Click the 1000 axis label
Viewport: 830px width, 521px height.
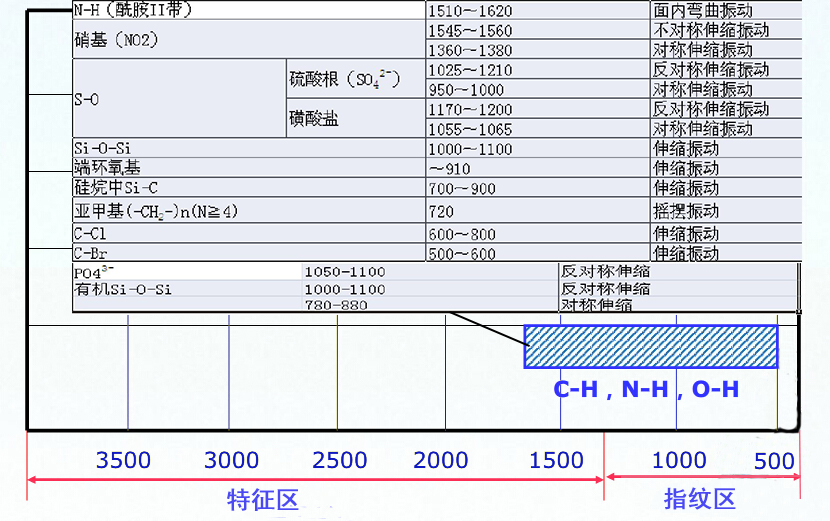point(679,460)
